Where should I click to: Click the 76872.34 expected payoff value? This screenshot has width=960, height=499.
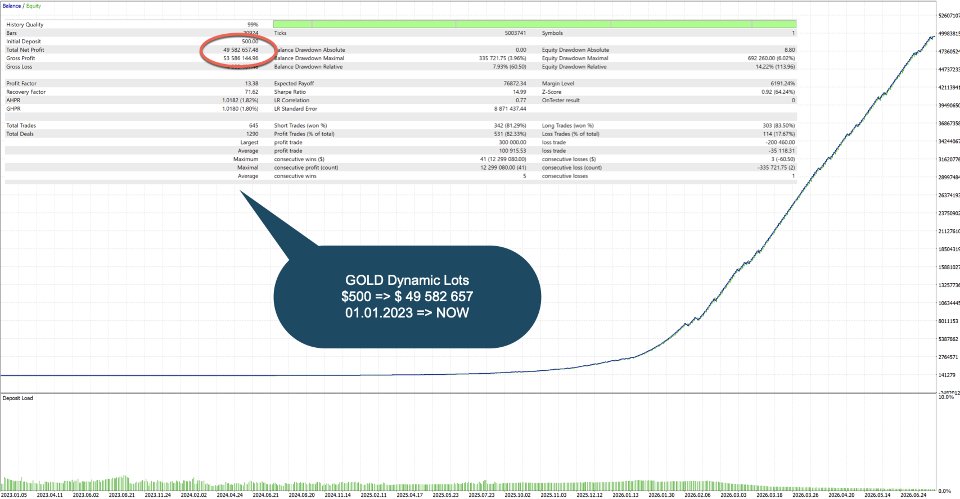[515, 83]
